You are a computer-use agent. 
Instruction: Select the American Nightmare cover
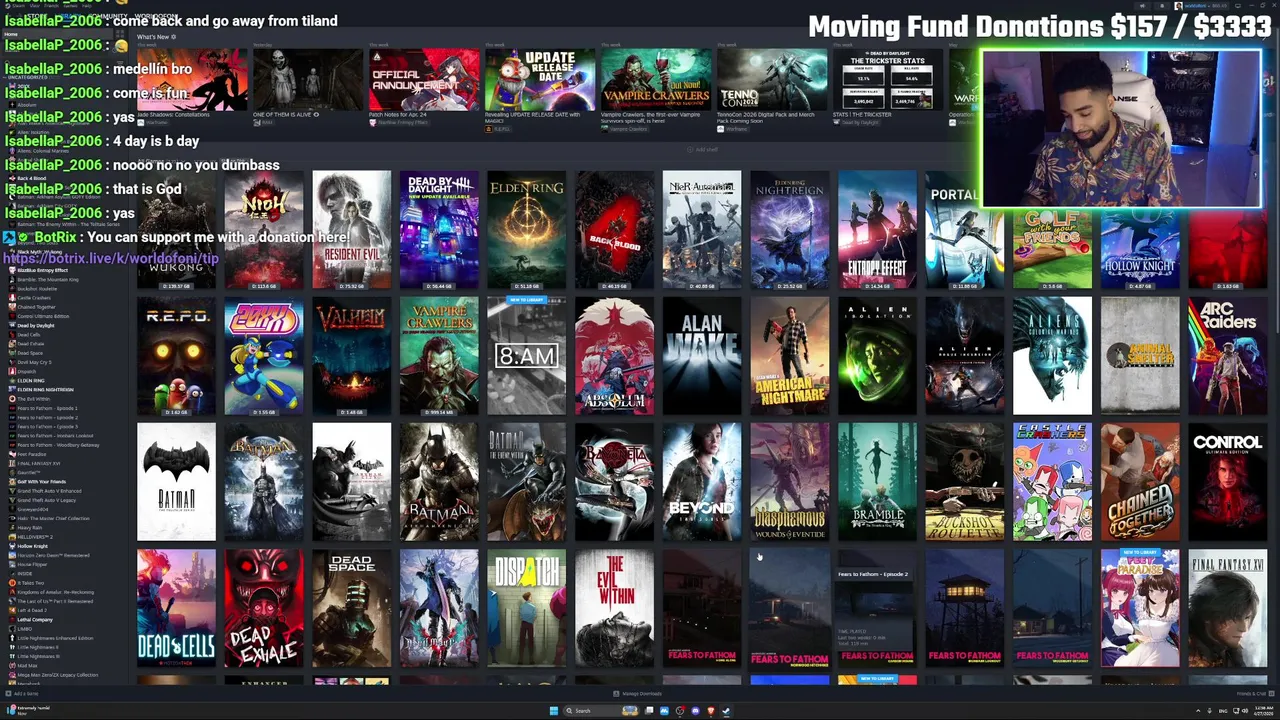[789, 356]
